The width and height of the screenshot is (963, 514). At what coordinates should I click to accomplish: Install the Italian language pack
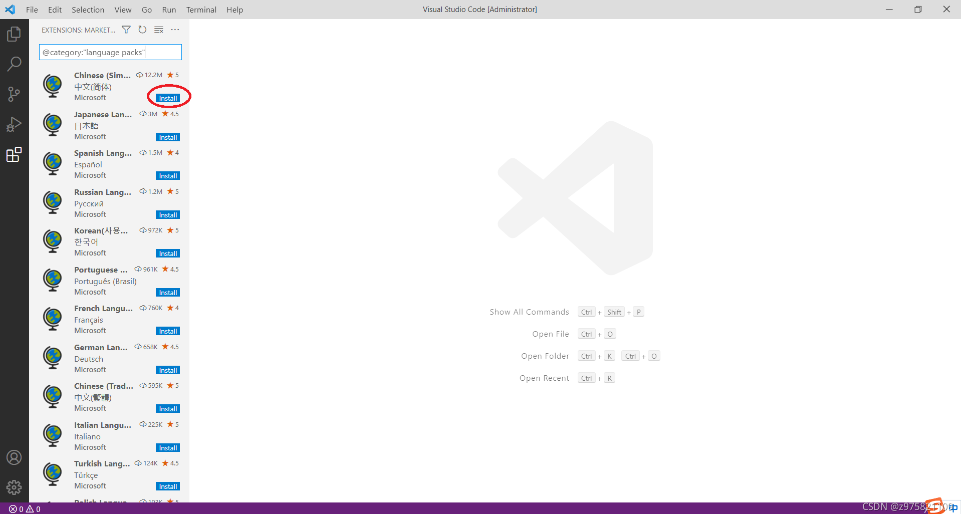(x=168, y=448)
